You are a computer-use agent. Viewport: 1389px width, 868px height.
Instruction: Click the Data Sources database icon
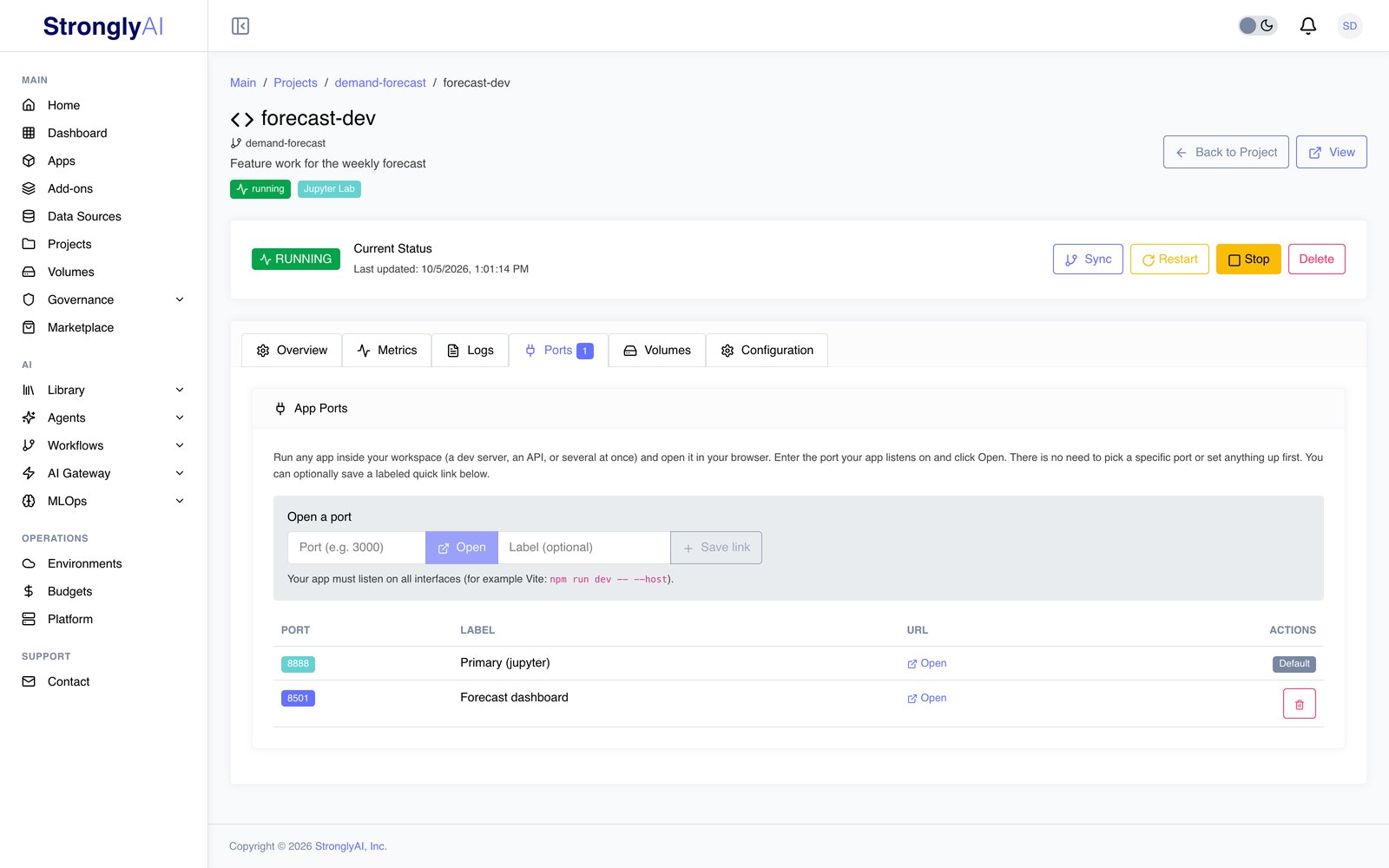29,216
